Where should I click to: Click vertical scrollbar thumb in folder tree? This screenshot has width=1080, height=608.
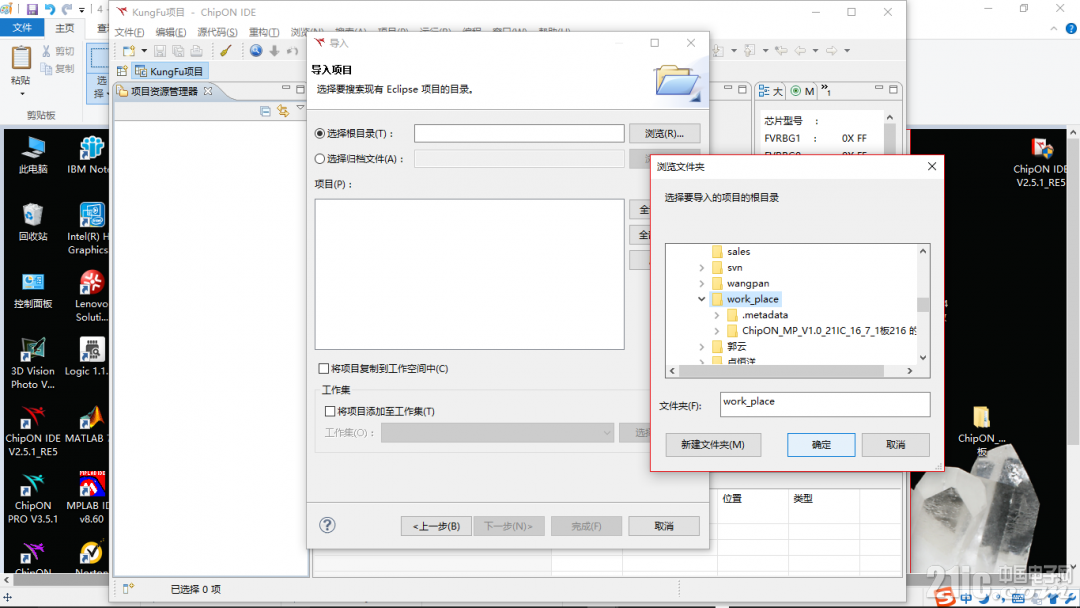coord(923,304)
